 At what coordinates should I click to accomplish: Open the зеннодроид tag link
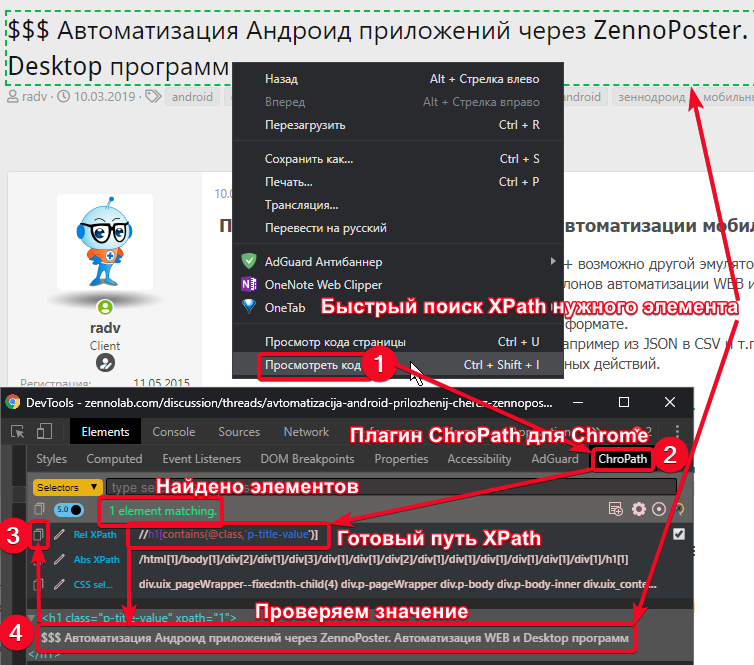pos(652,97)
